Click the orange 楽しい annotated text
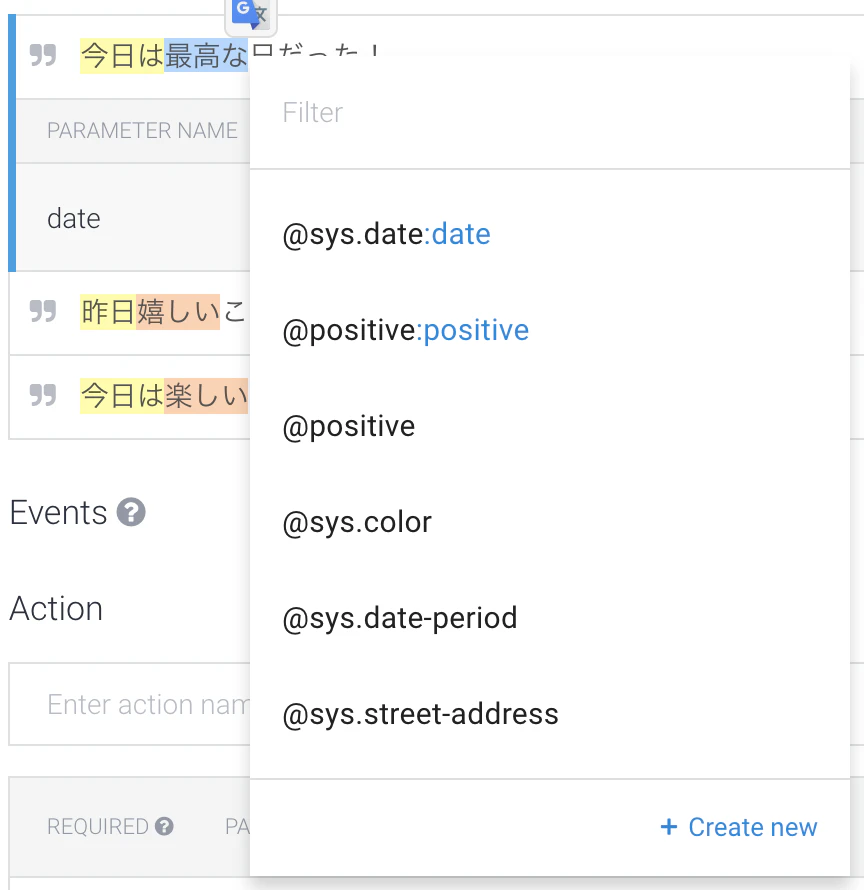The height and width of the screenshot is (890, 864). point(206,396)
